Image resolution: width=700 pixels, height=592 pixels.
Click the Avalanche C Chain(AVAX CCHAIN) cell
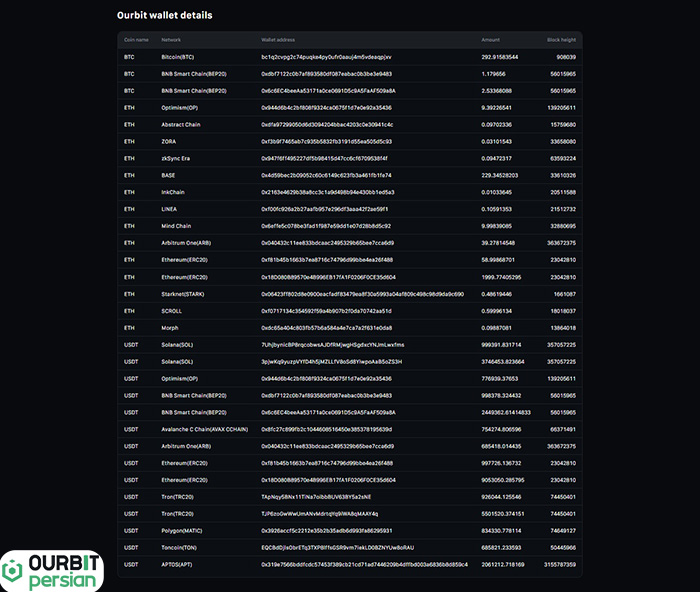tap(206, 429)
